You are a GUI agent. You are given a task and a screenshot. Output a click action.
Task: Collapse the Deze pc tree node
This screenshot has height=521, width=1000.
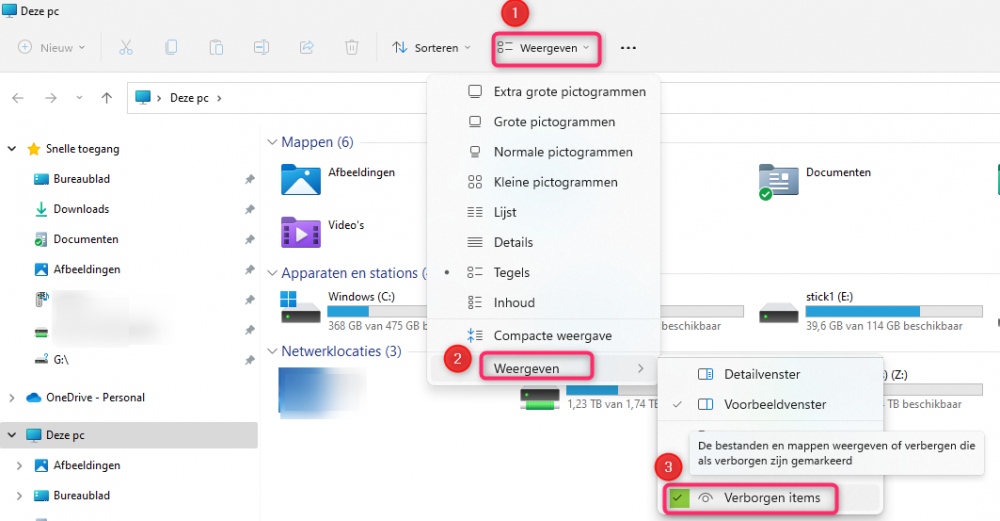11,435
